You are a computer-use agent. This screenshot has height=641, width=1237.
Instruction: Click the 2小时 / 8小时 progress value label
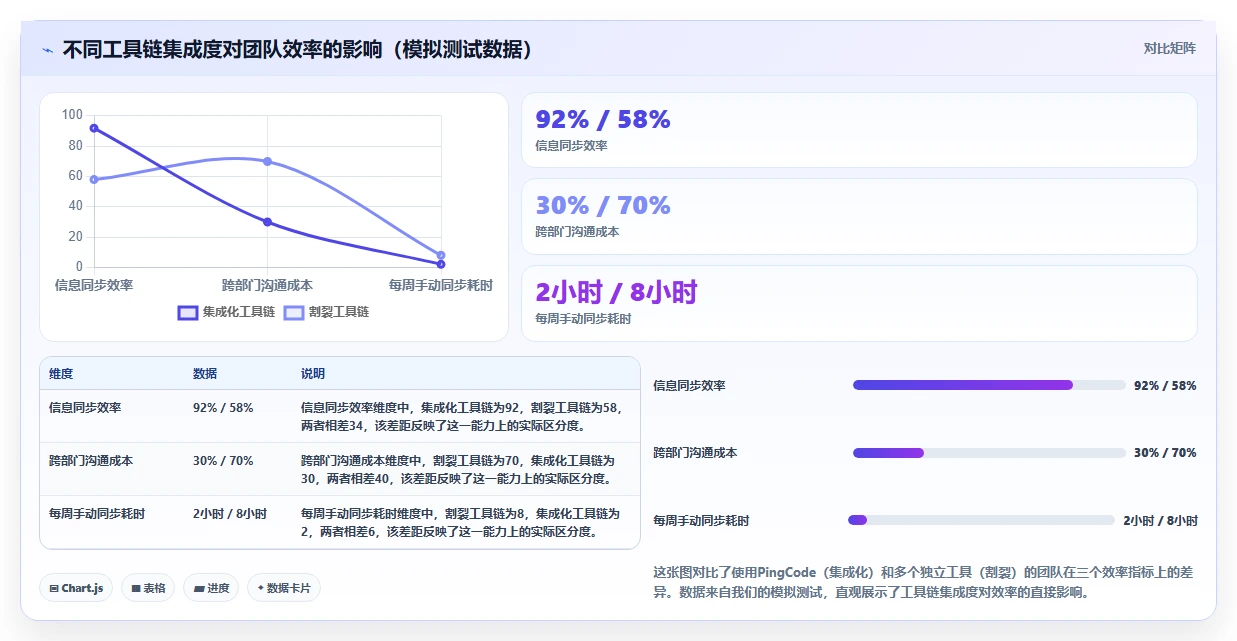[1160, 521]
